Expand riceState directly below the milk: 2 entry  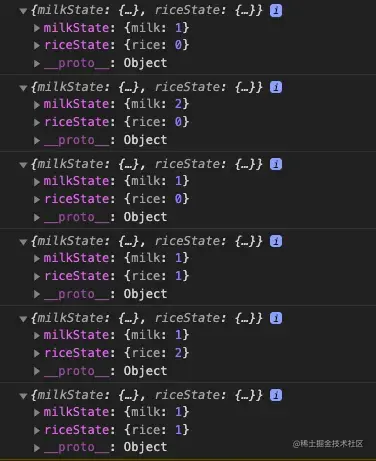click(37, 122)
